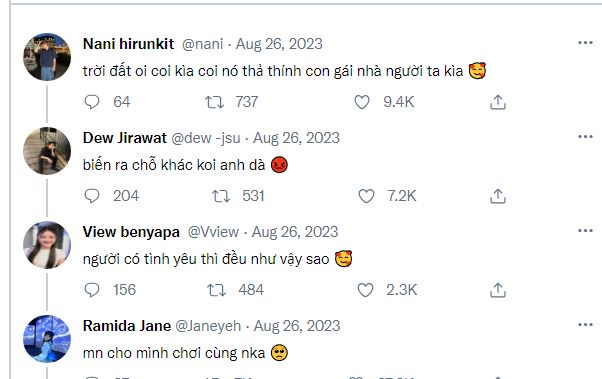Reply to Nani hirunkit's tweet

click(92, 102)
